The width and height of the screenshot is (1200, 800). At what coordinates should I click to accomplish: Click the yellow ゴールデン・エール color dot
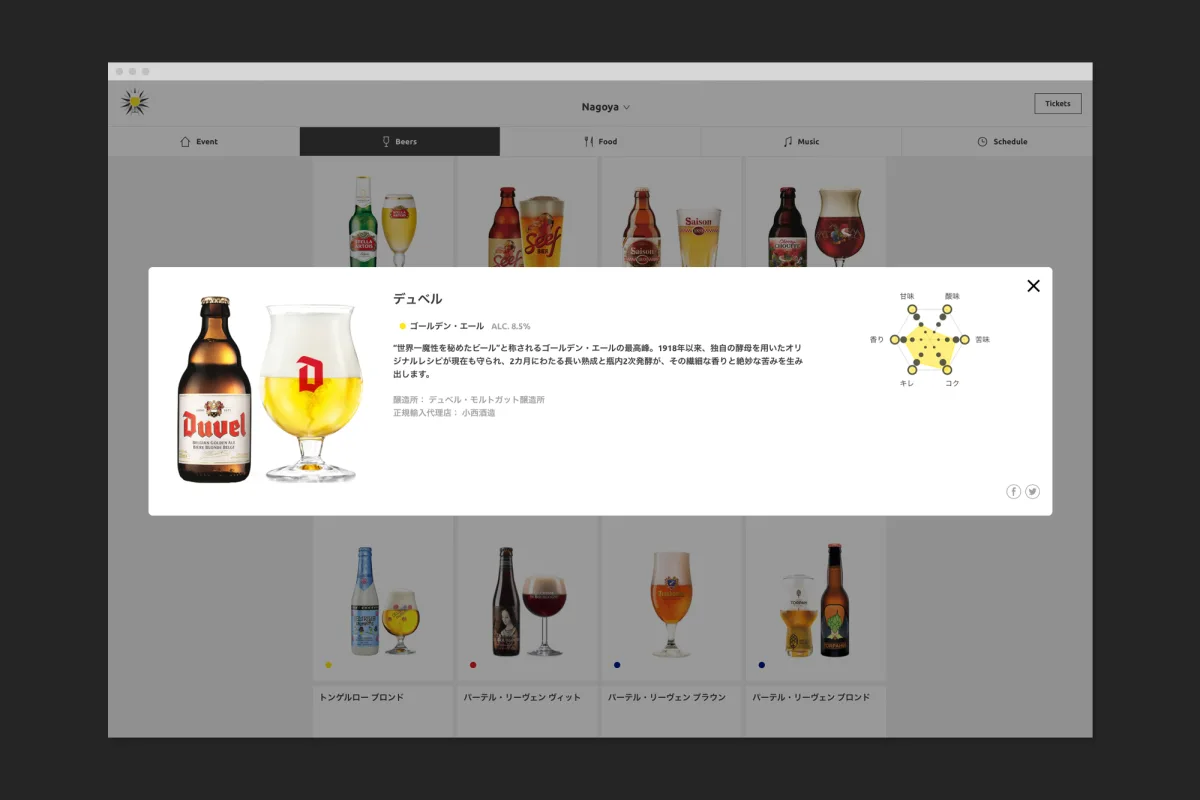402,326
